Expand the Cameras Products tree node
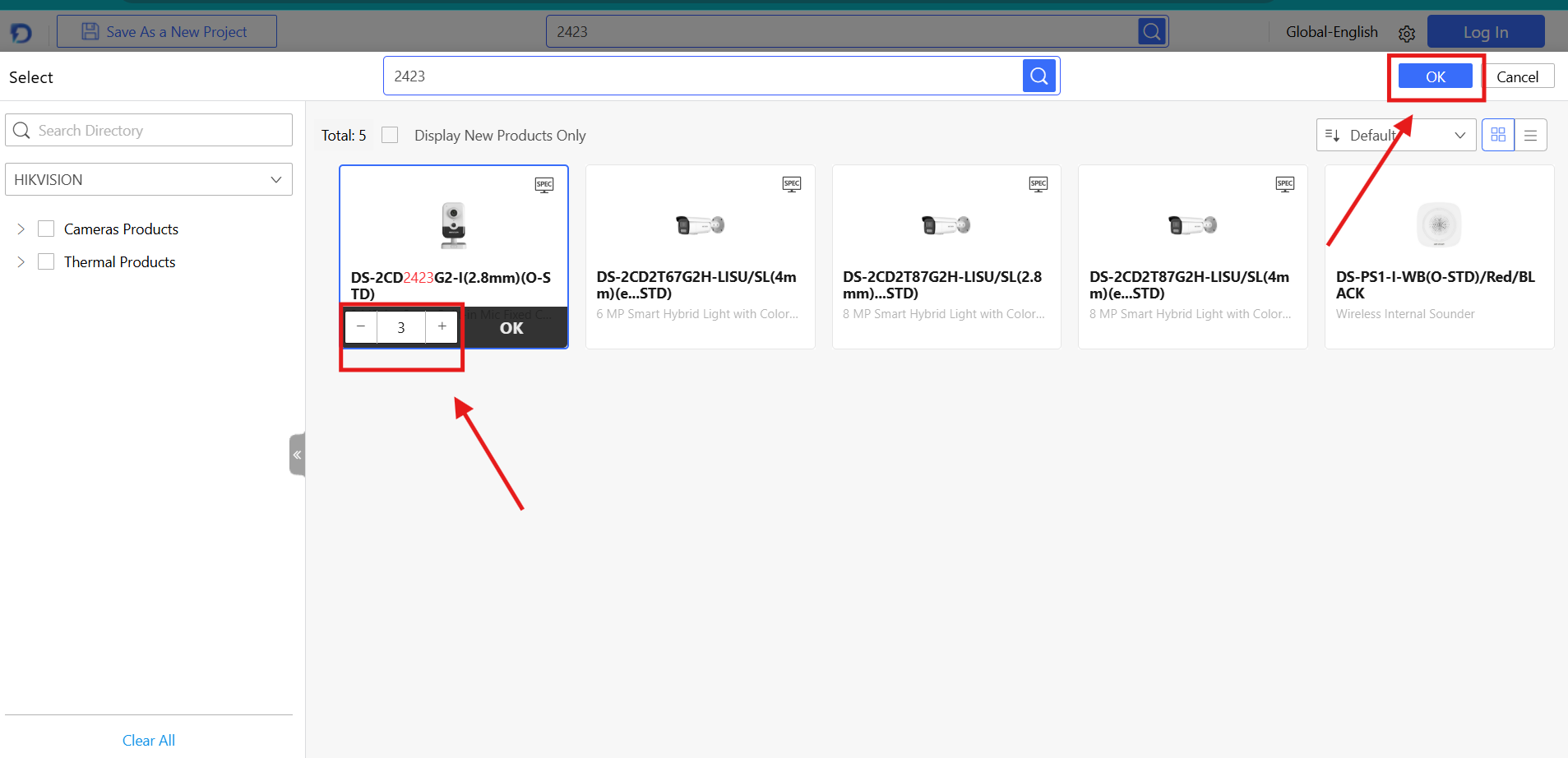This screenshot has width=1568, height=758. click(21, 229)
